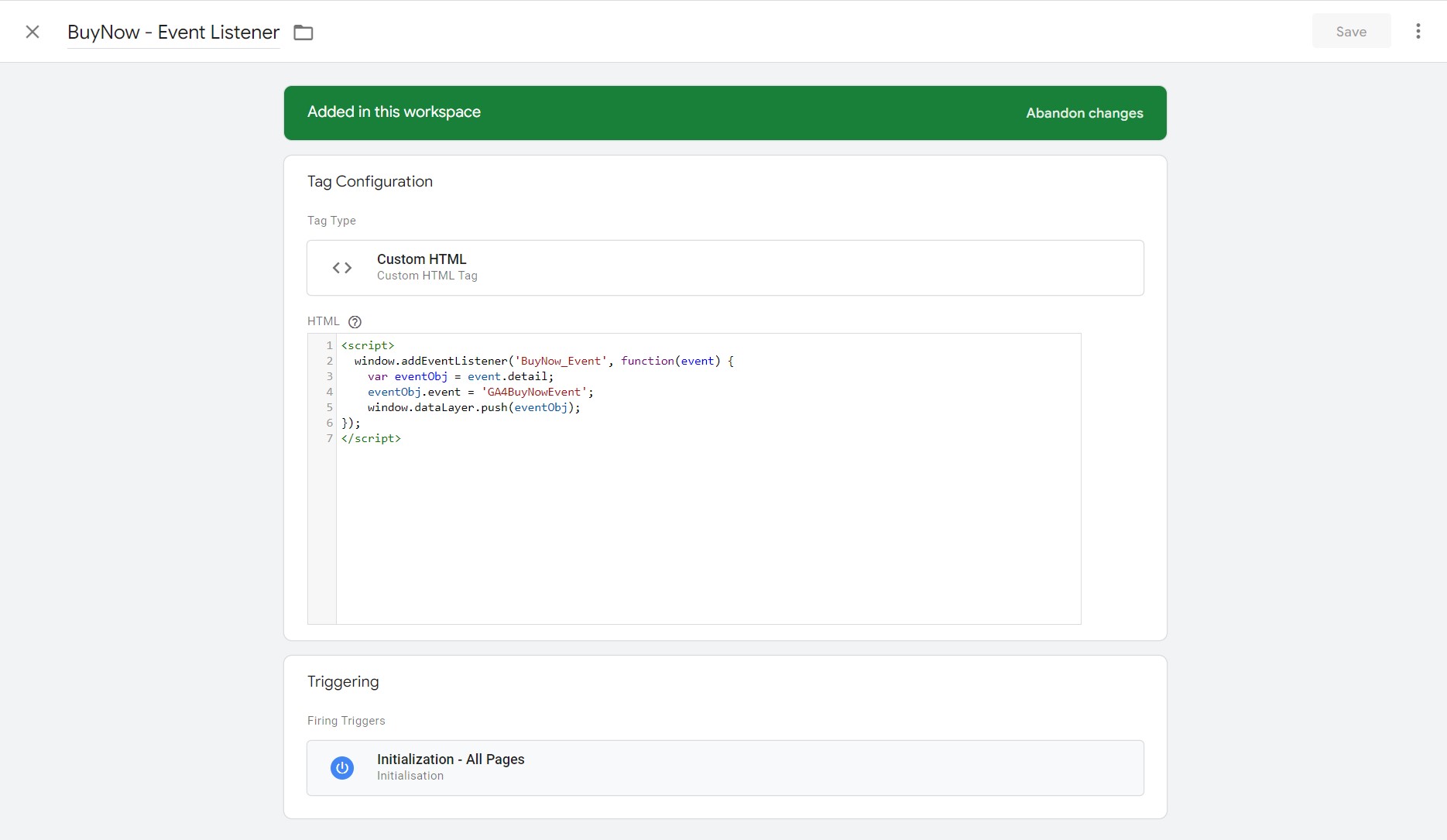Click the HTML help question mark icon
Viewport: 1447px width, 840px height.
pyautogui.click(x=355, y=322)
